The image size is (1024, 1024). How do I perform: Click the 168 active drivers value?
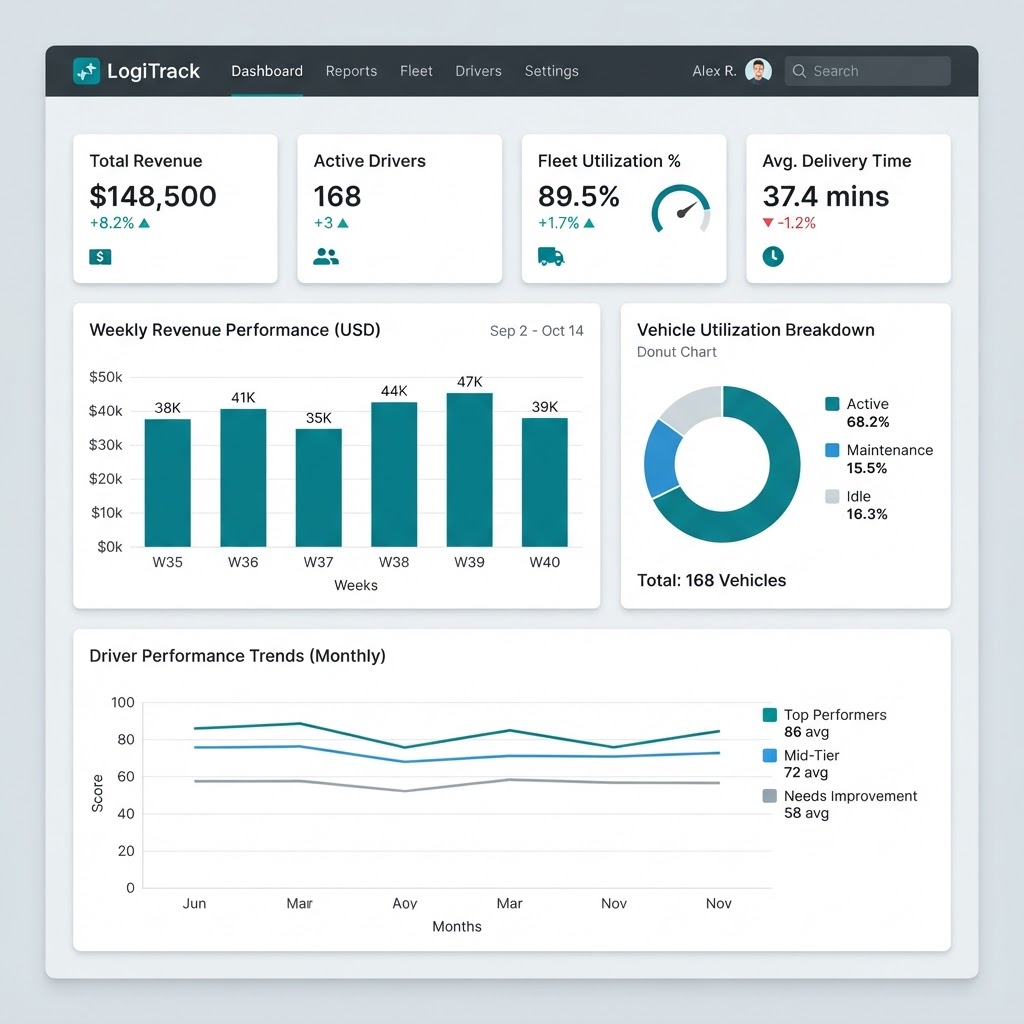pyautogui.click(x=337, y=196)
